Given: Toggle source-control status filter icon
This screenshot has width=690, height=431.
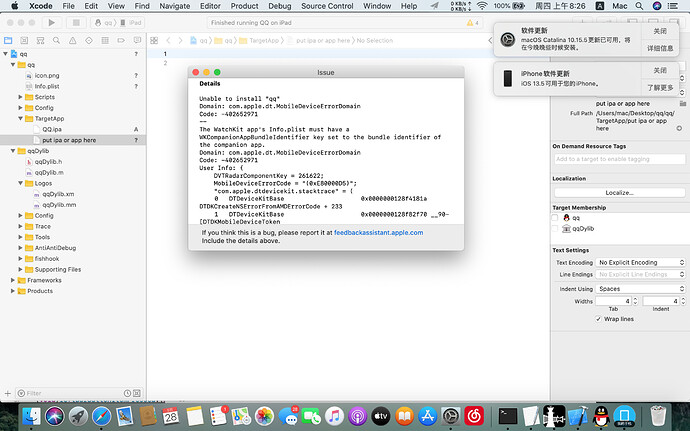Looking at the screenshot, I should [137, 393].
